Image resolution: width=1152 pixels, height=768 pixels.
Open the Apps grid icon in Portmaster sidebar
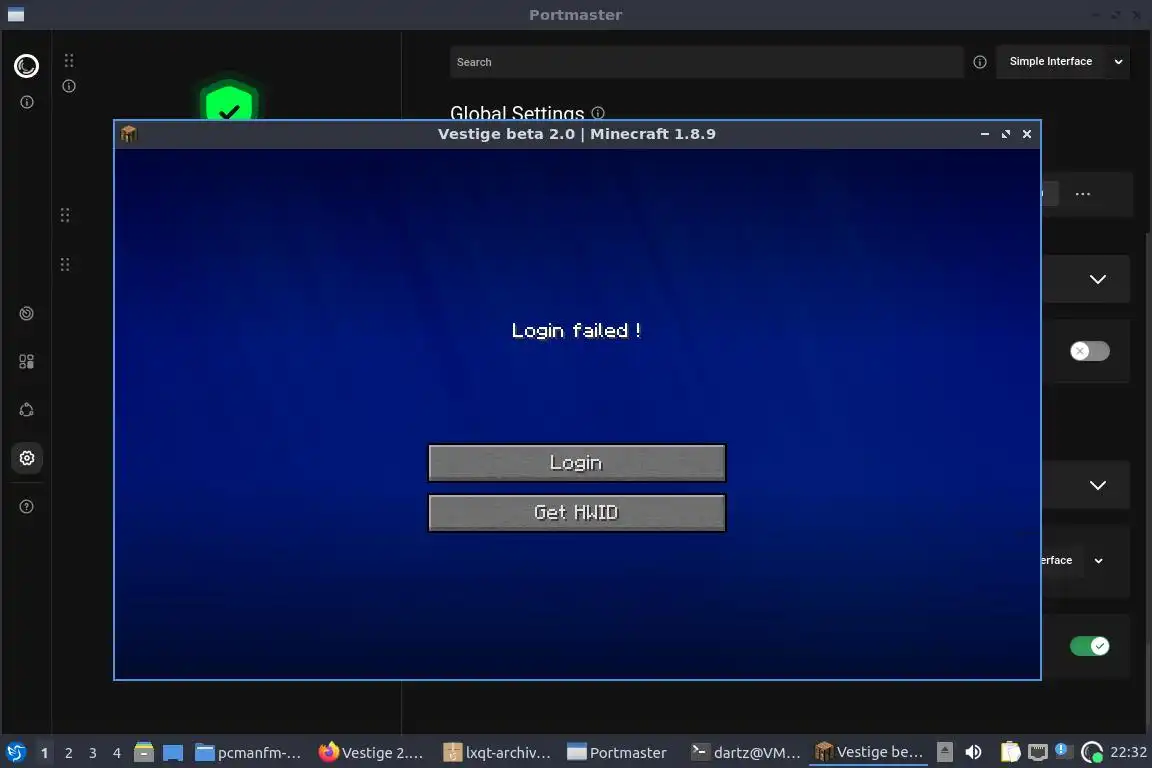point(26,362)
